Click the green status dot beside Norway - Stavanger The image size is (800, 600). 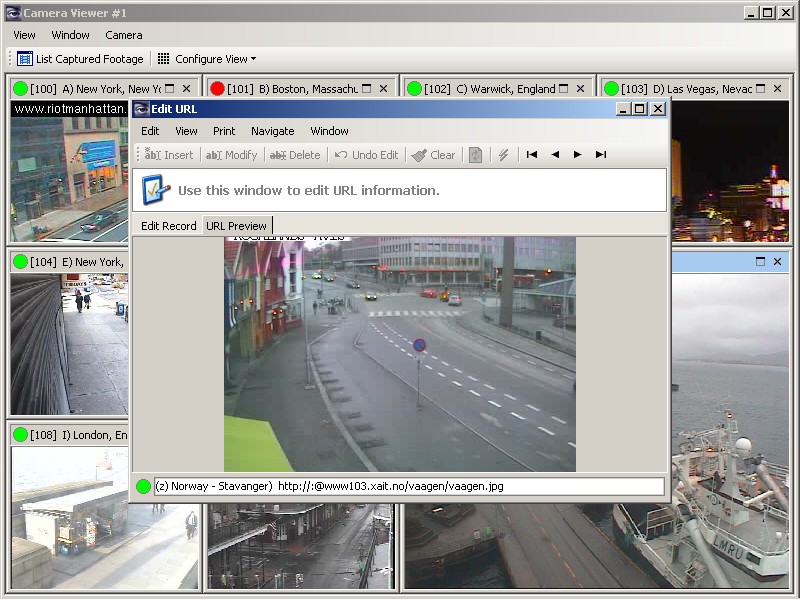[144, 487]
